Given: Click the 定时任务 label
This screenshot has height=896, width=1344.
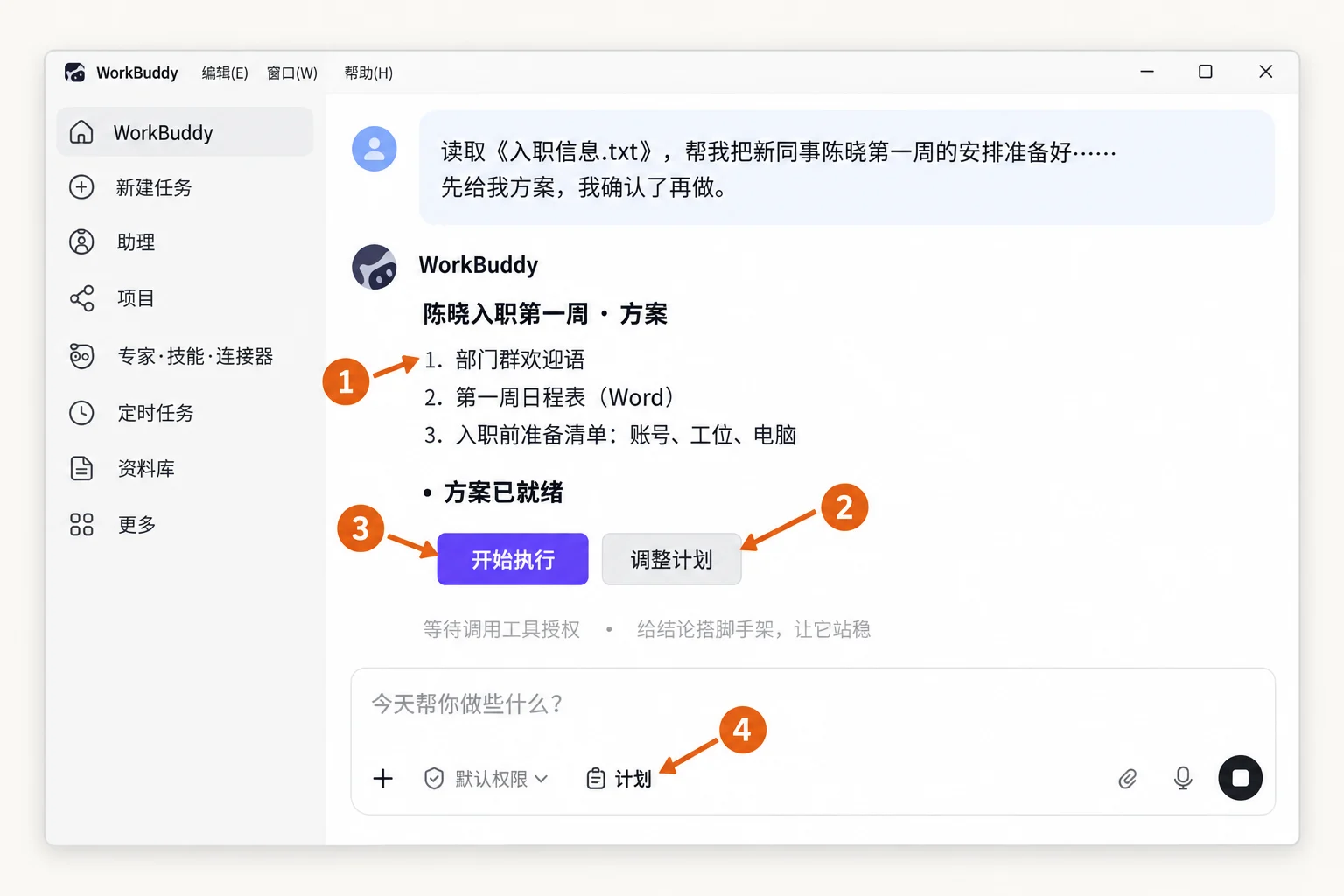Looking at the screenshot, I should (156, 413).
